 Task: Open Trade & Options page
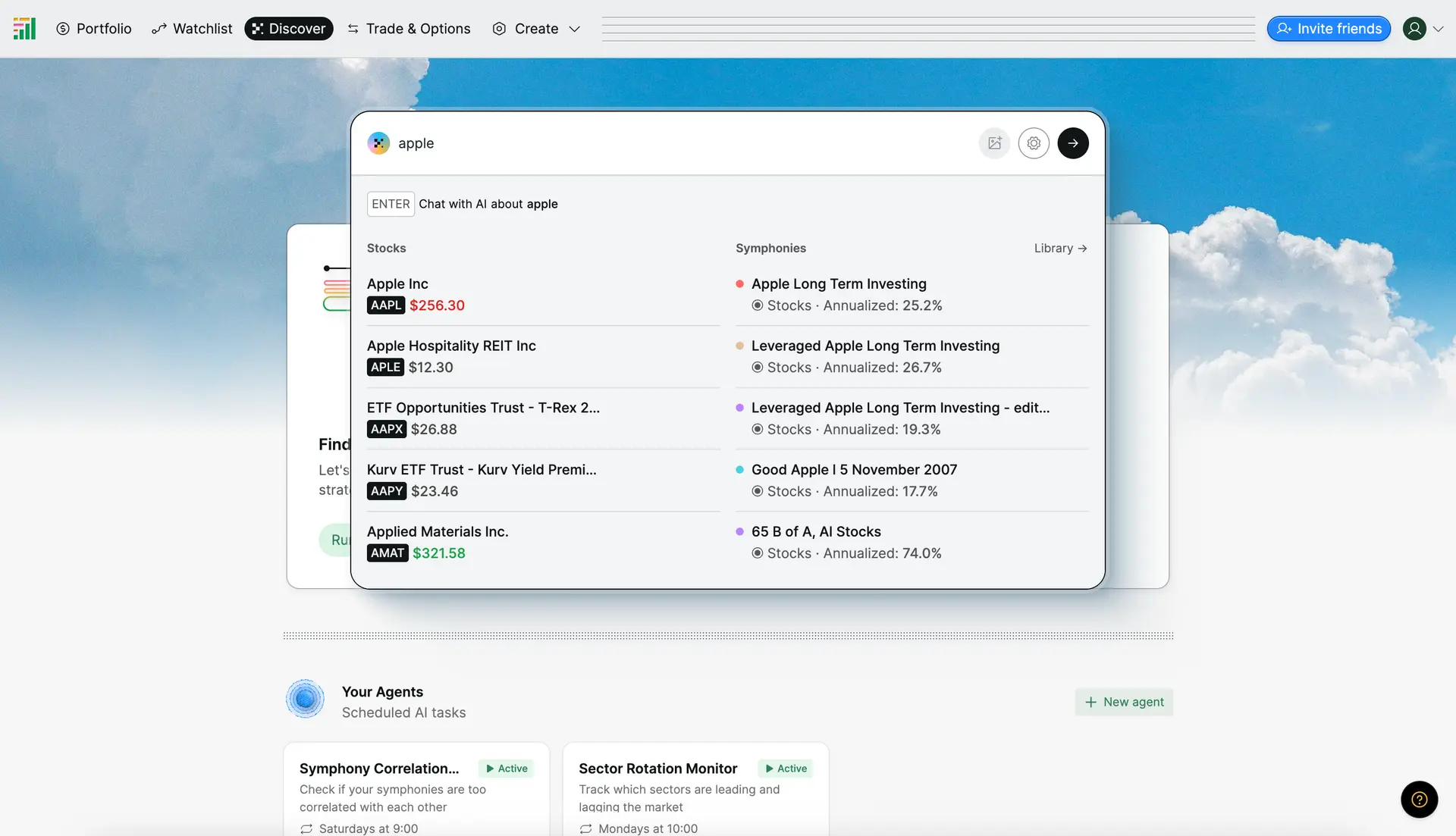[x=409, y=29]
